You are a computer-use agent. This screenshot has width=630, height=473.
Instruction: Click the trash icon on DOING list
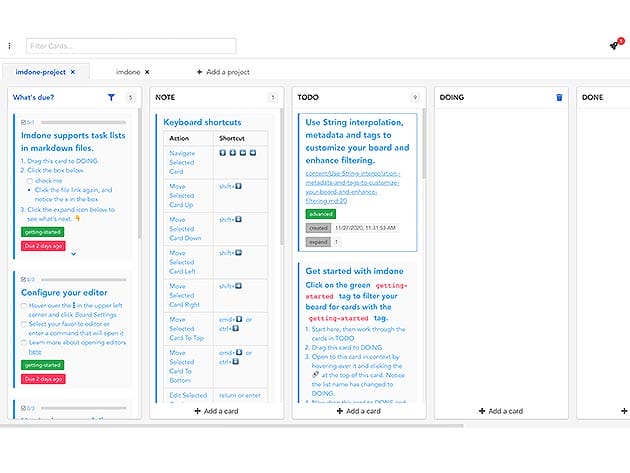pos(559,98)
